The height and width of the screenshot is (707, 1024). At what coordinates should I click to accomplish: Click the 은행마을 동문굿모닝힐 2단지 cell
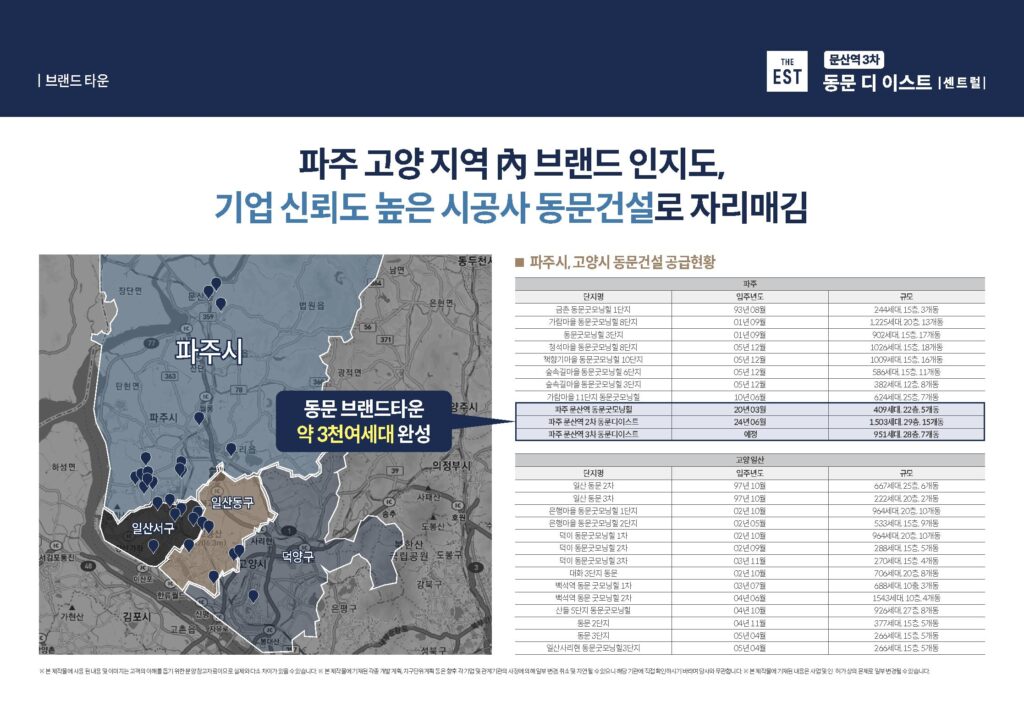coord(593,523)
